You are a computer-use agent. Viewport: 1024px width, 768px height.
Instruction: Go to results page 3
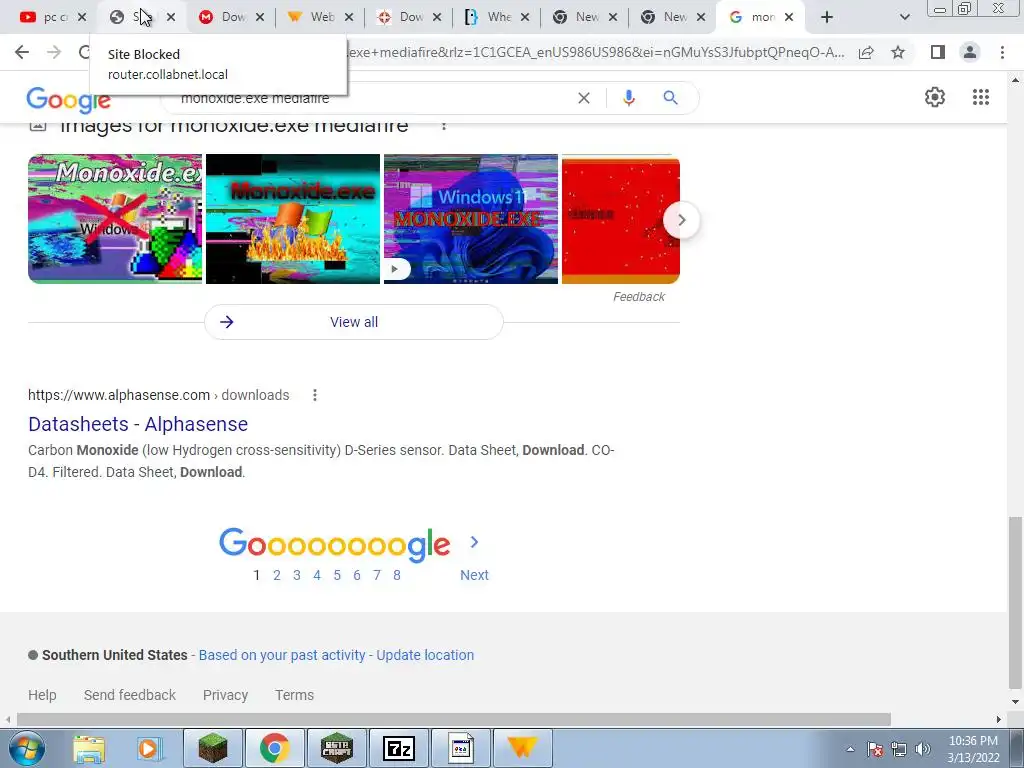[296, 575]
